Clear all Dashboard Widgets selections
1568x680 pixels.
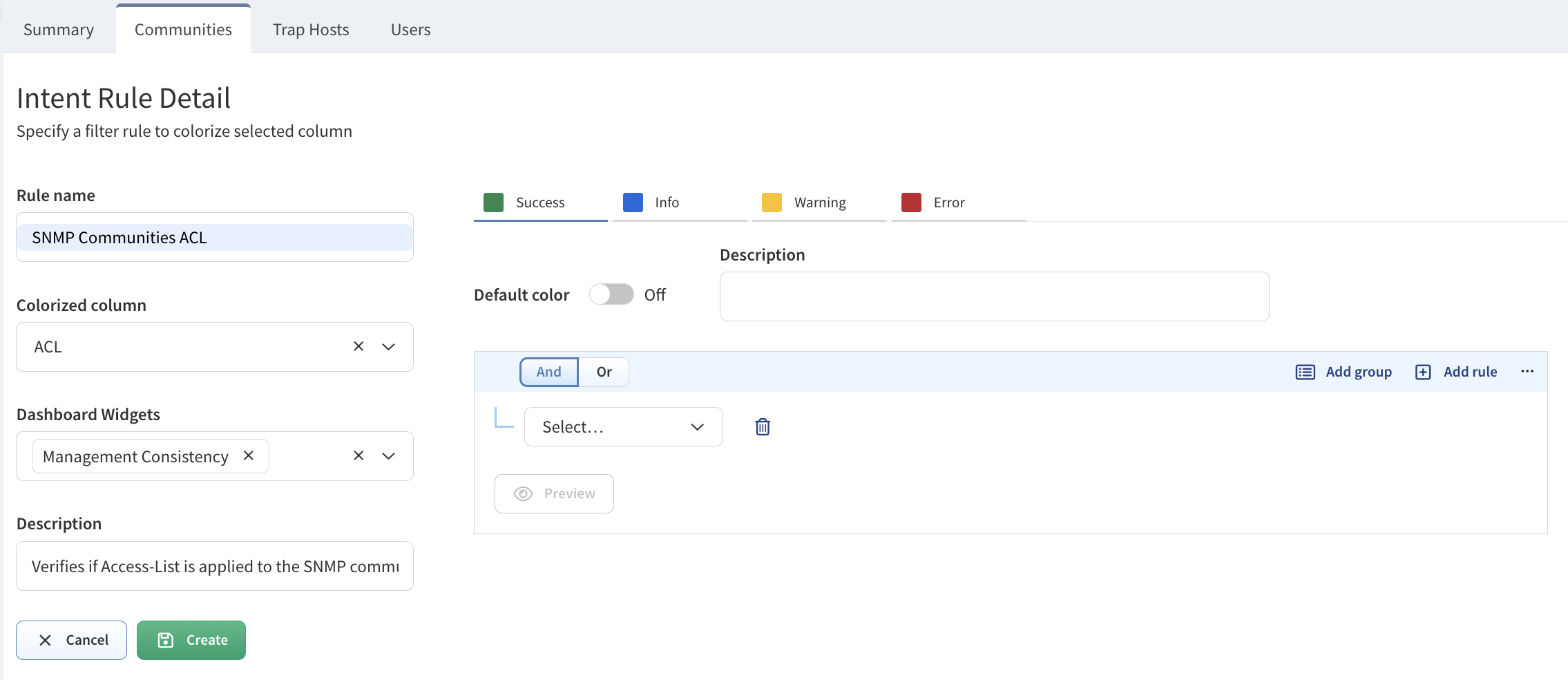point(358,455)
